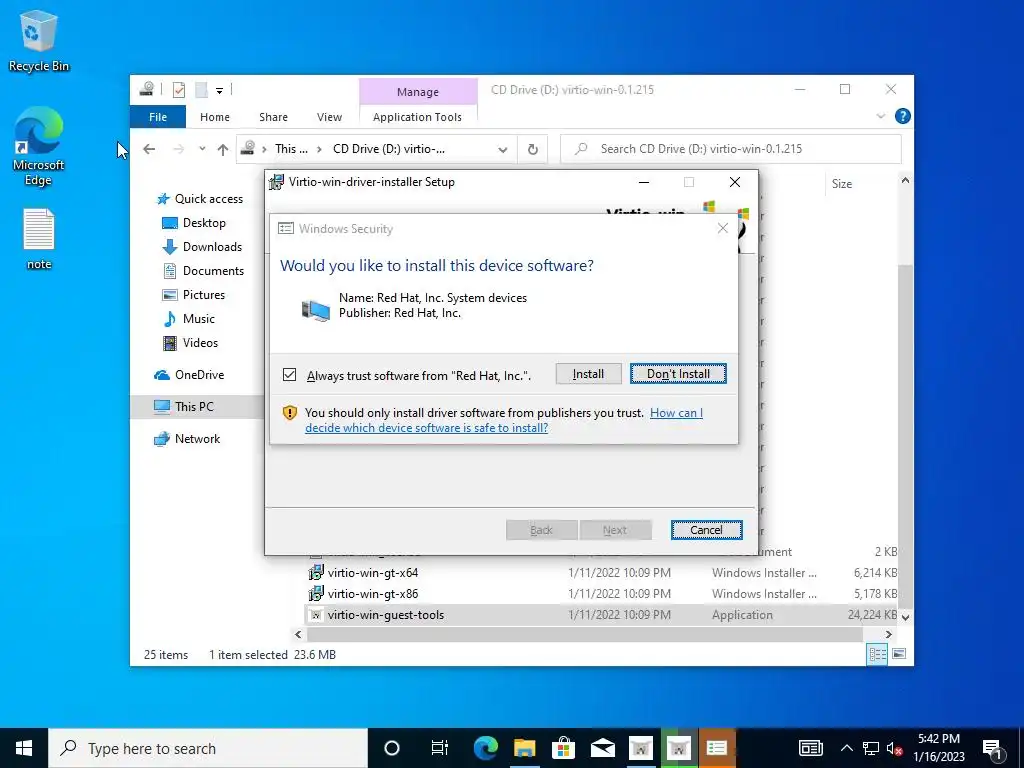Open Edge from the taskbar
This screenshot has height=768, width=1024.
(485, 748)
